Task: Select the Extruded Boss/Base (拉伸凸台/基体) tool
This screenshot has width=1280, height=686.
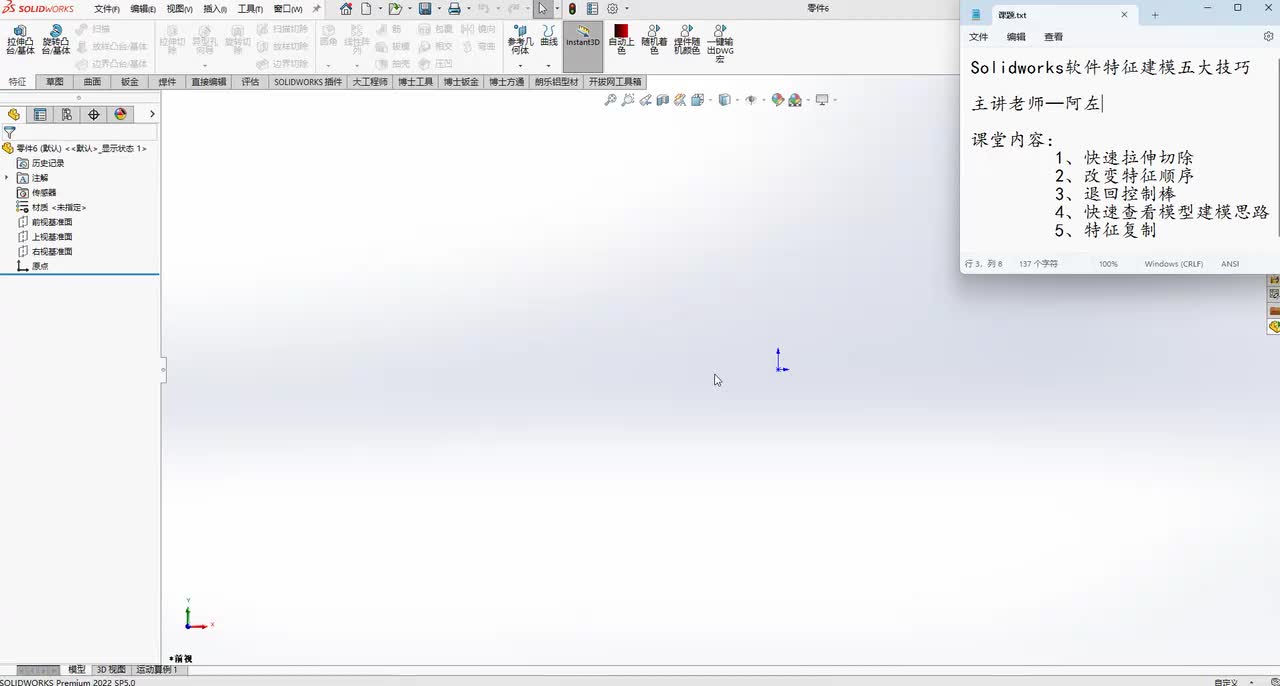Action: pyautogui.click(x=20, y=41)
